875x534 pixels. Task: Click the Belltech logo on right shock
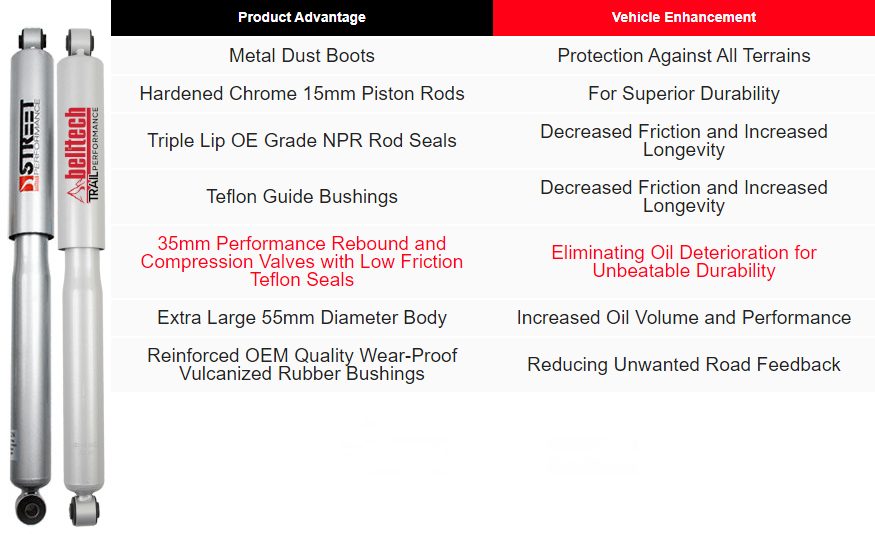pyautogui.click(x=76, y=150)
